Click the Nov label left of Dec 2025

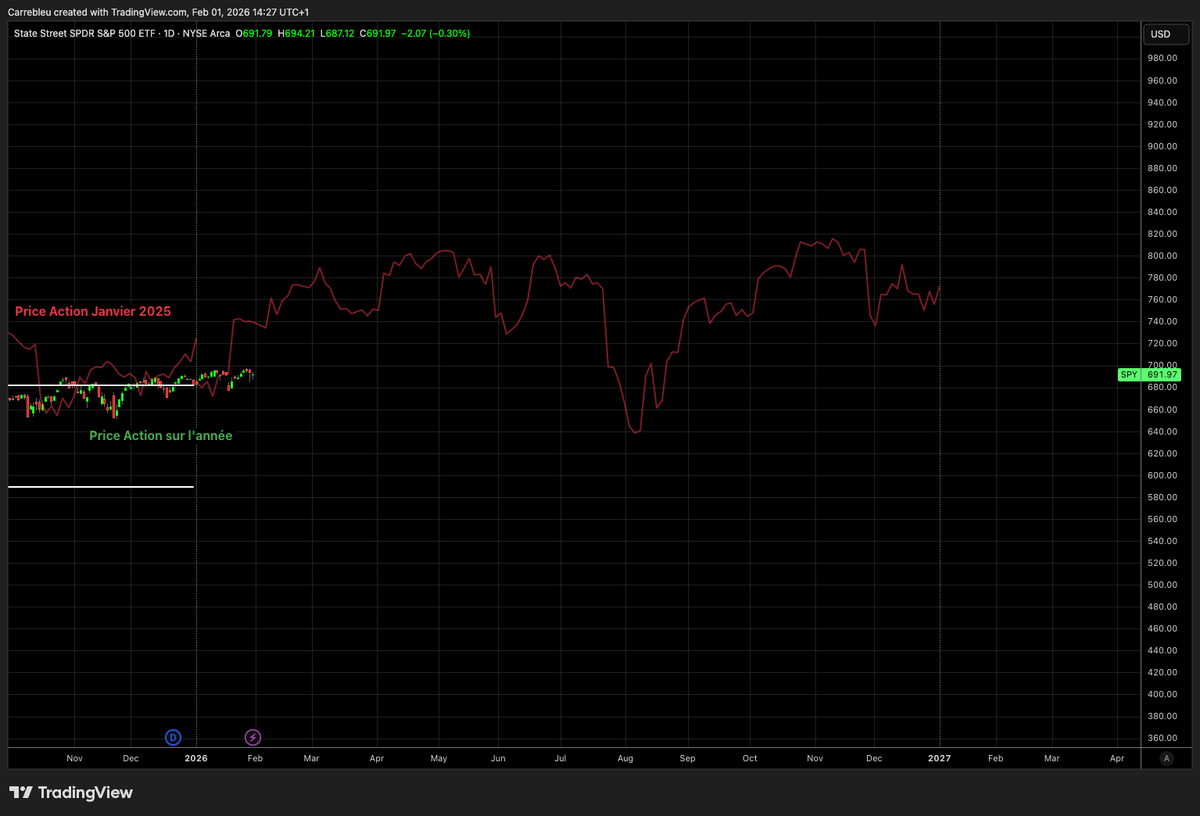point(74,758)
